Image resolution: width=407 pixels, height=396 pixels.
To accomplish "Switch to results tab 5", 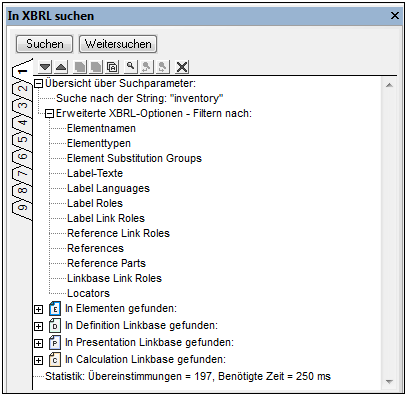I will (x=22, y=139).
